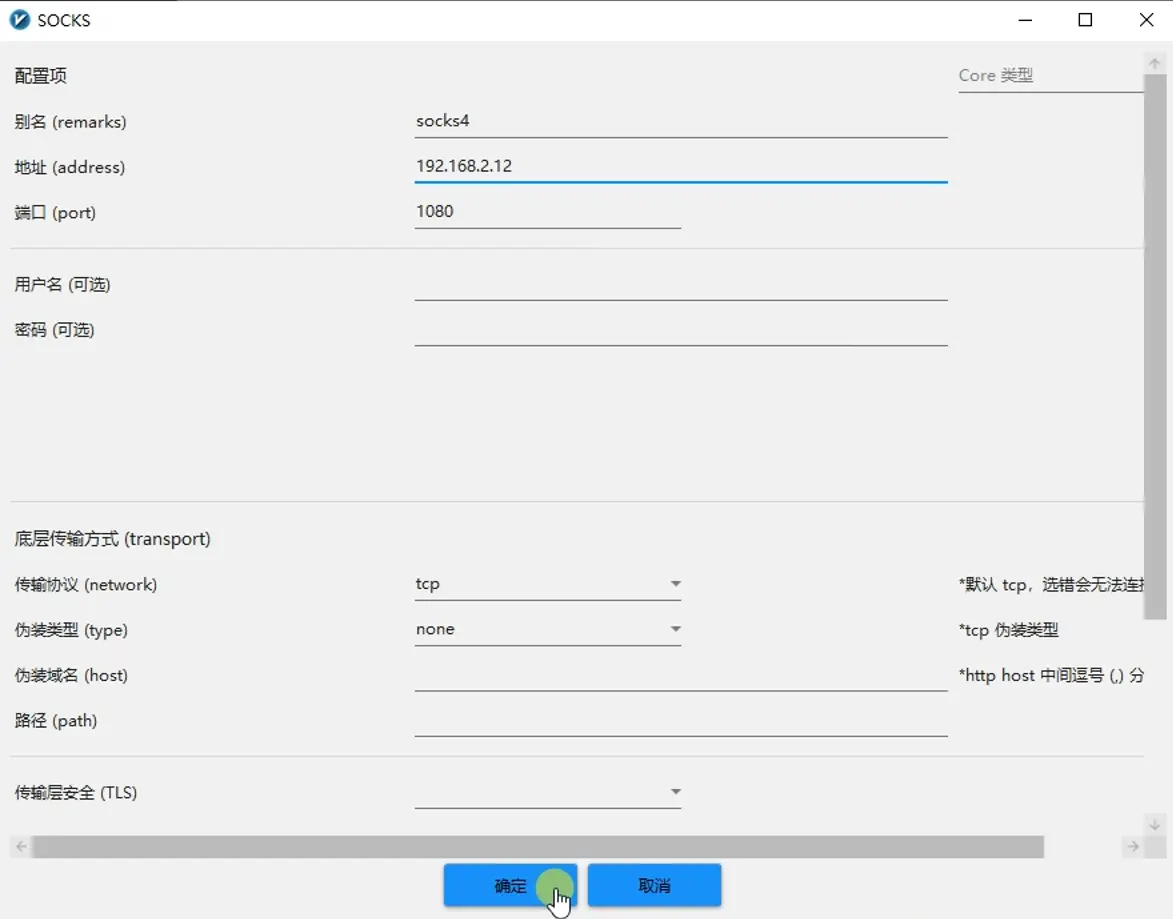
Task: Click the address field showing 192.168.2.12
Action: (x=681, y=166)
